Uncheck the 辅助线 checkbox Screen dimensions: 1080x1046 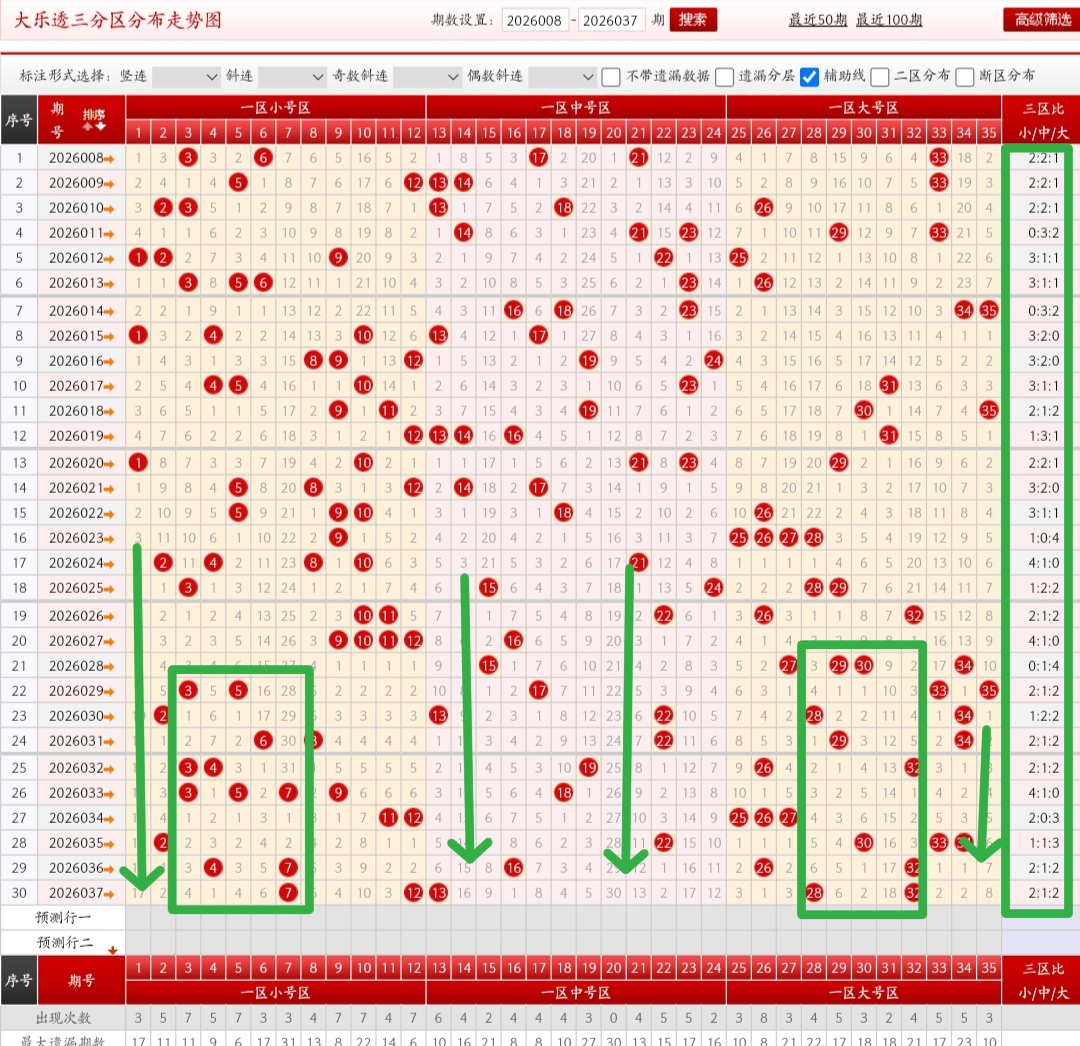point(810,76)
